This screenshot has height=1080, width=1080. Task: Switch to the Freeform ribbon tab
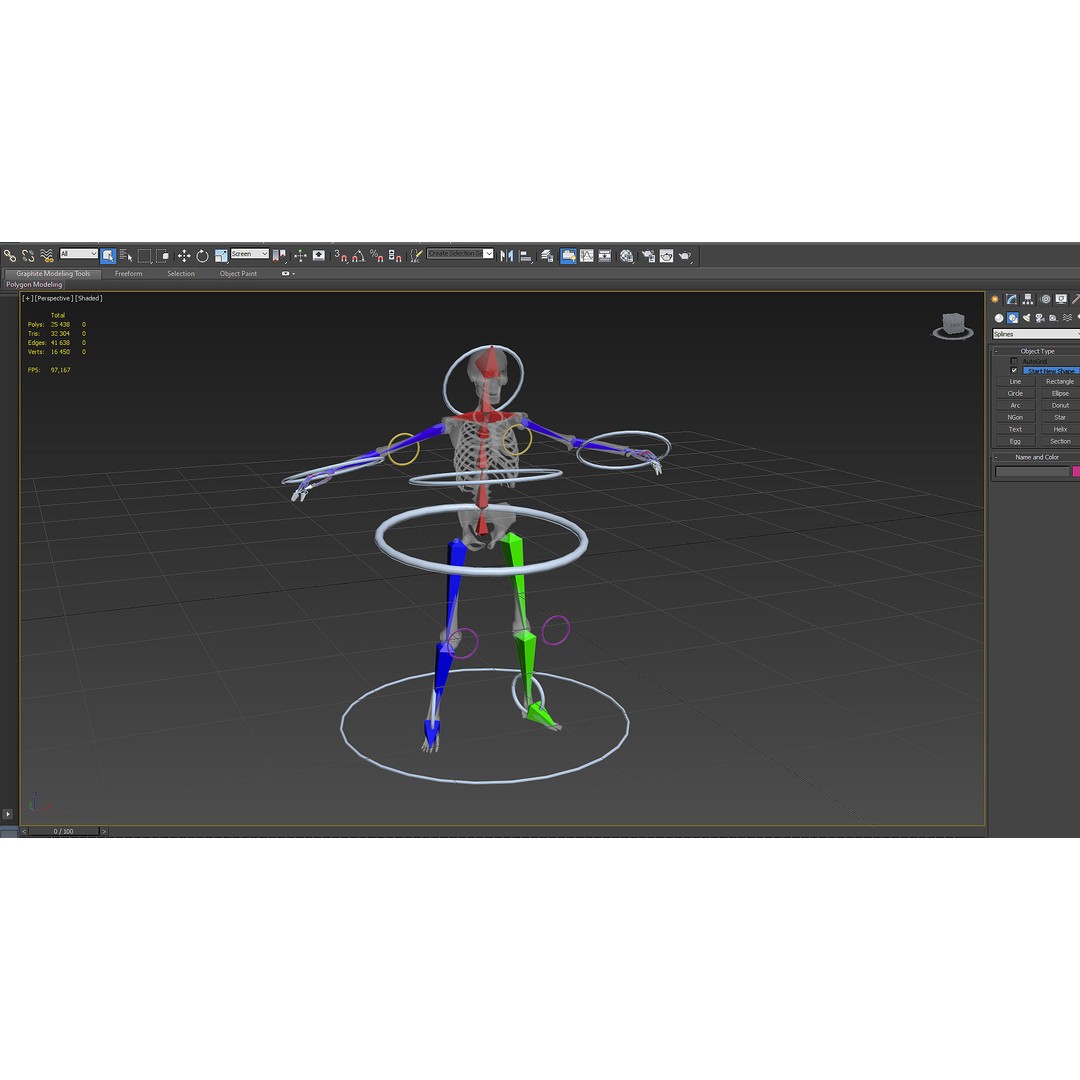point(128,273)
